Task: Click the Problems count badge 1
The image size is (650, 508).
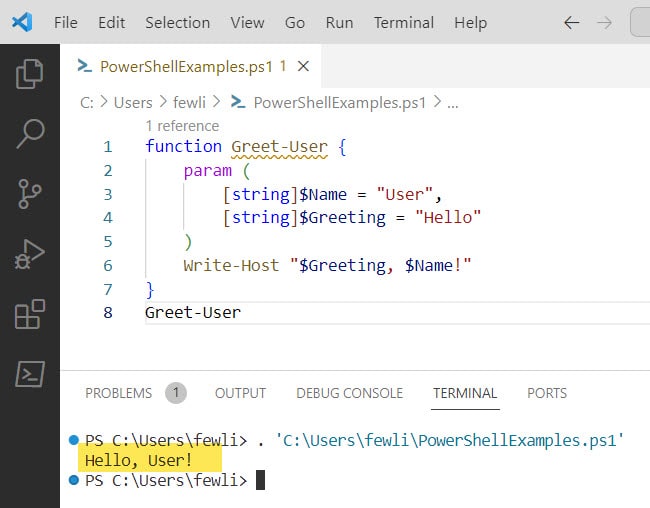Action: (x=176, y=393)
